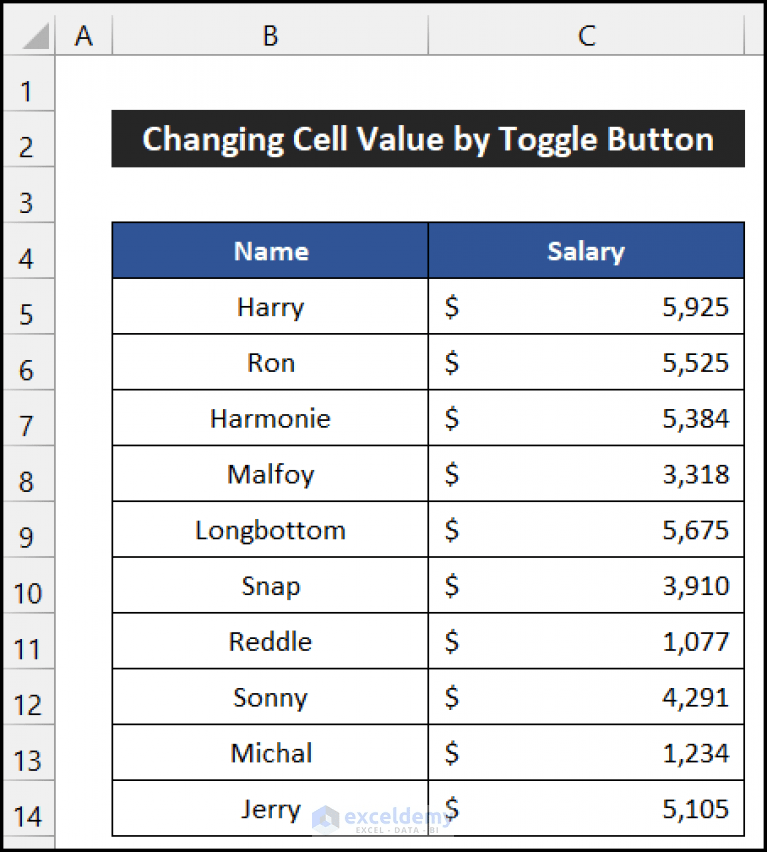Click the cell containing Harry

[x=270, y=307]
